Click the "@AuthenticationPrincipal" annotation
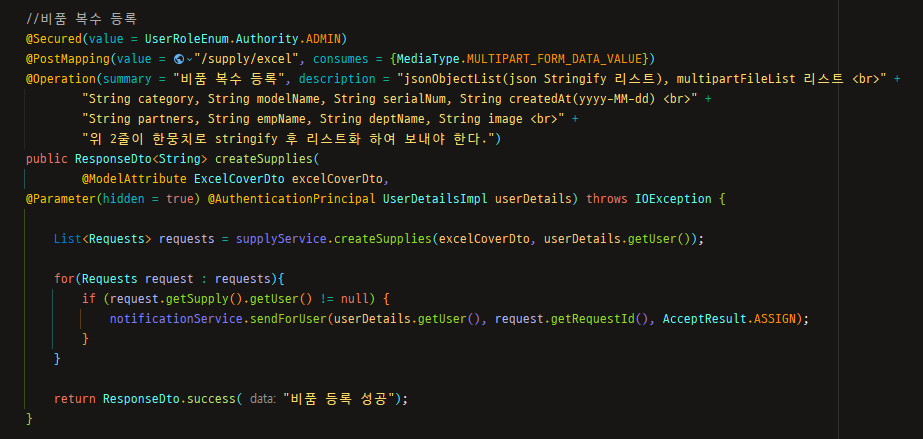This screenshot has height=439, width=923. tap(292, 199)
